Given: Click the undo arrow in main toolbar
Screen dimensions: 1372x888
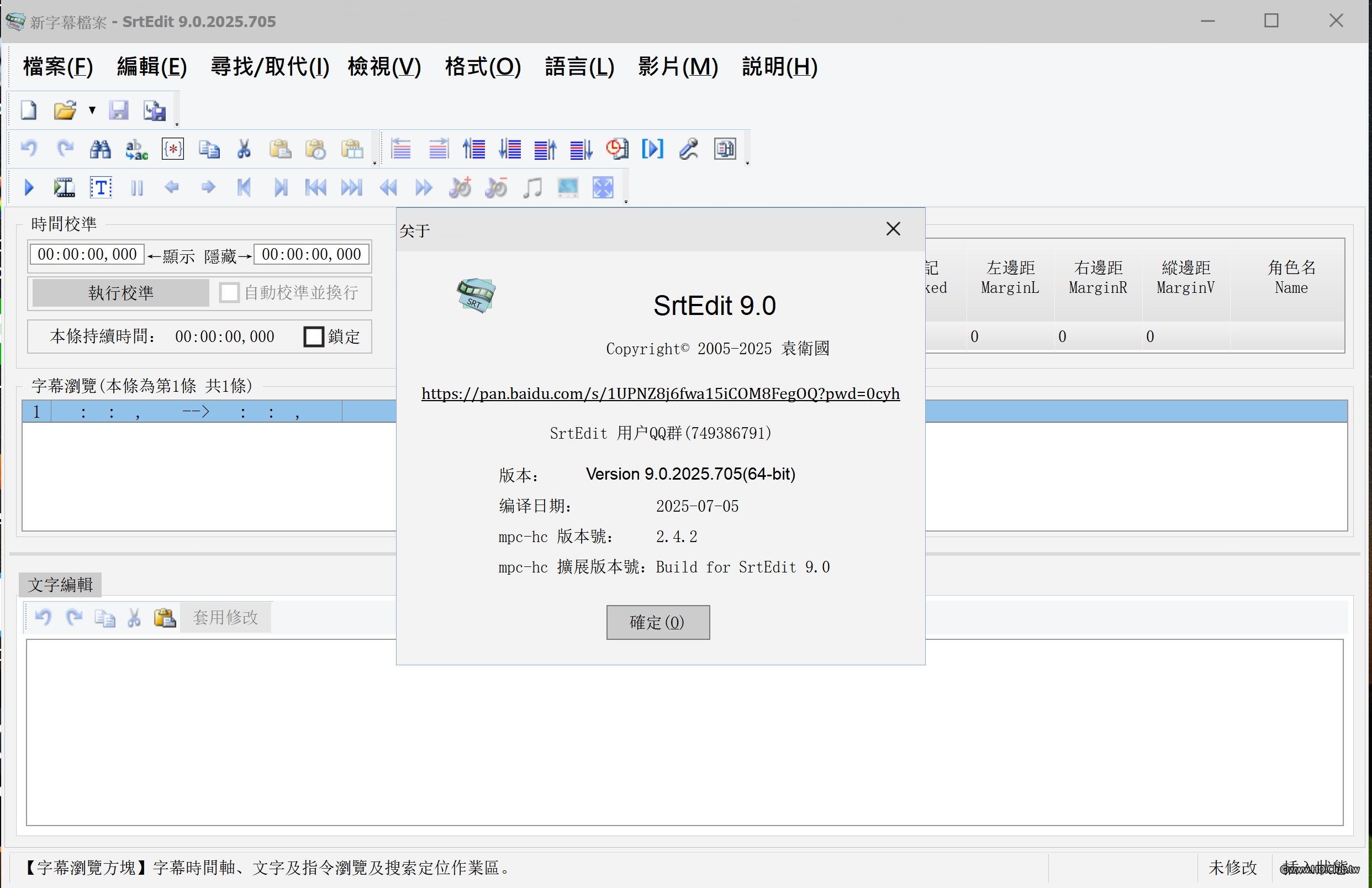Looking at the screenshot, I should (x=29, y=149).
